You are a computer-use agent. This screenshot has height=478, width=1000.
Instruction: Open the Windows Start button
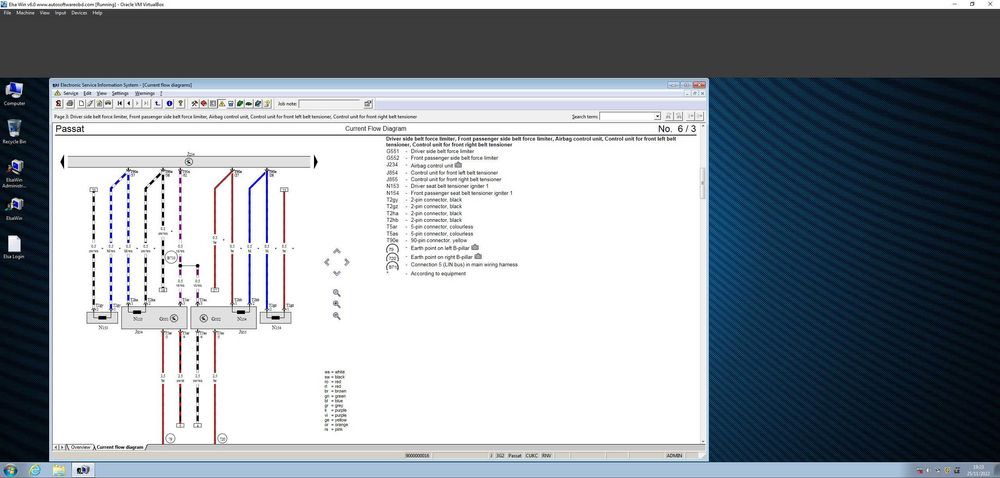[x=12, y=470]
